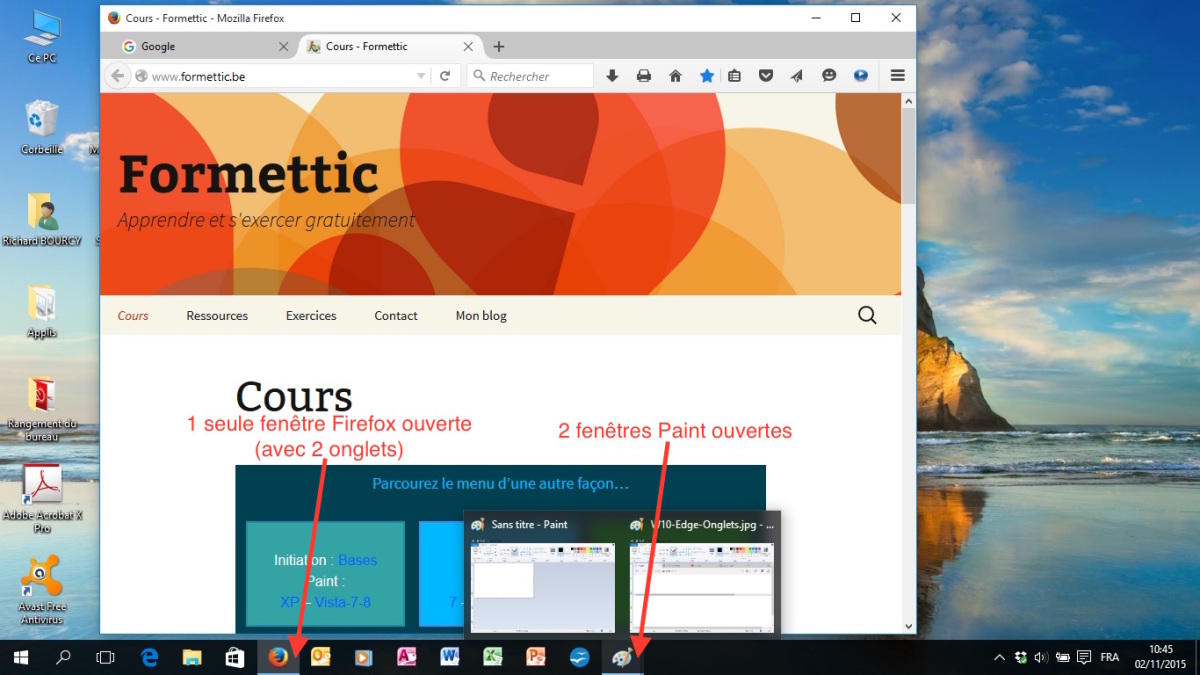
Task: Open the Ressources menu item
Action: pyautogui.click(x=217, y=316)
